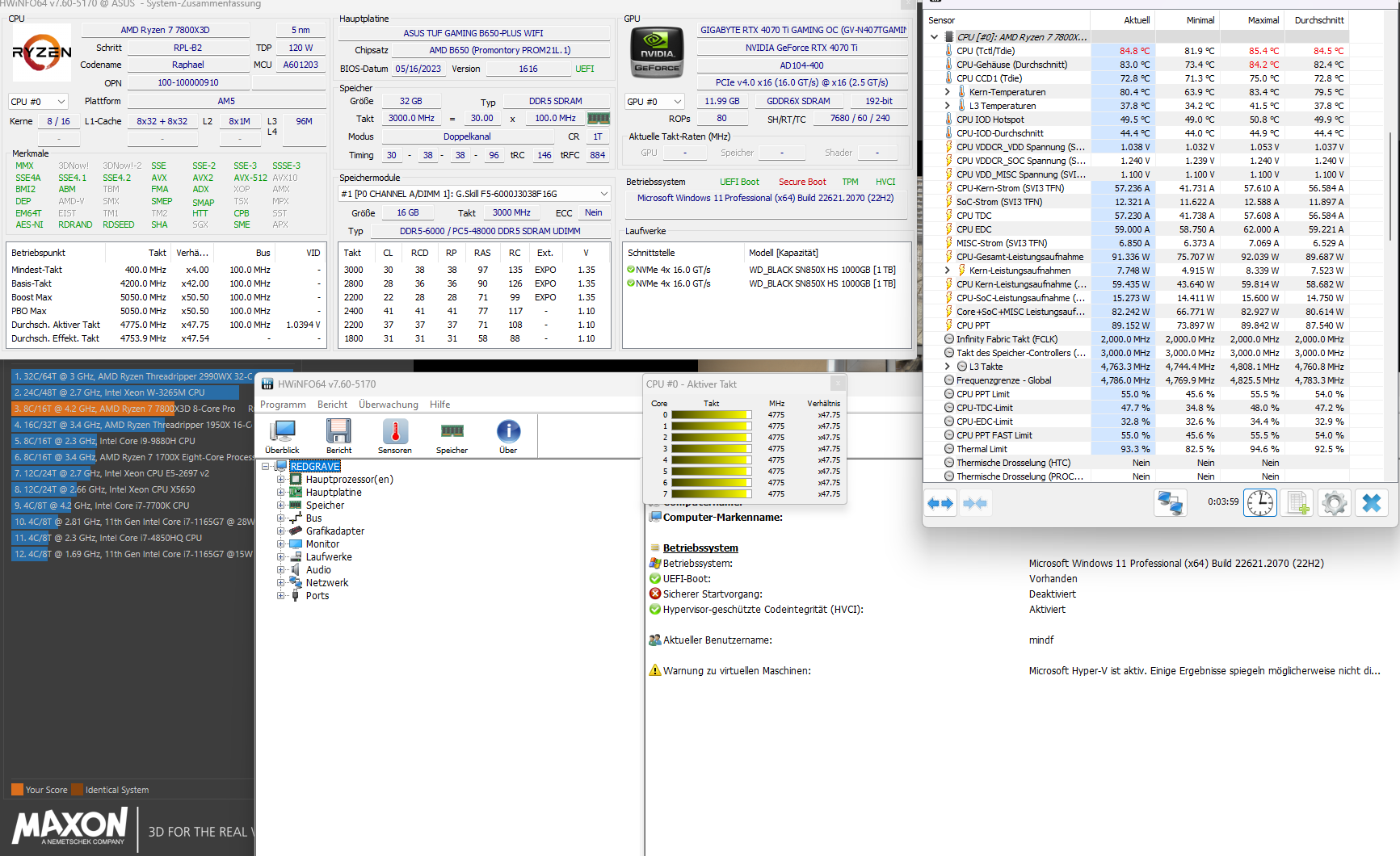Click the Core 0 clock bar
This screenshot has width=1400, height=856.
pyautogui.click(x=711, y=415)
